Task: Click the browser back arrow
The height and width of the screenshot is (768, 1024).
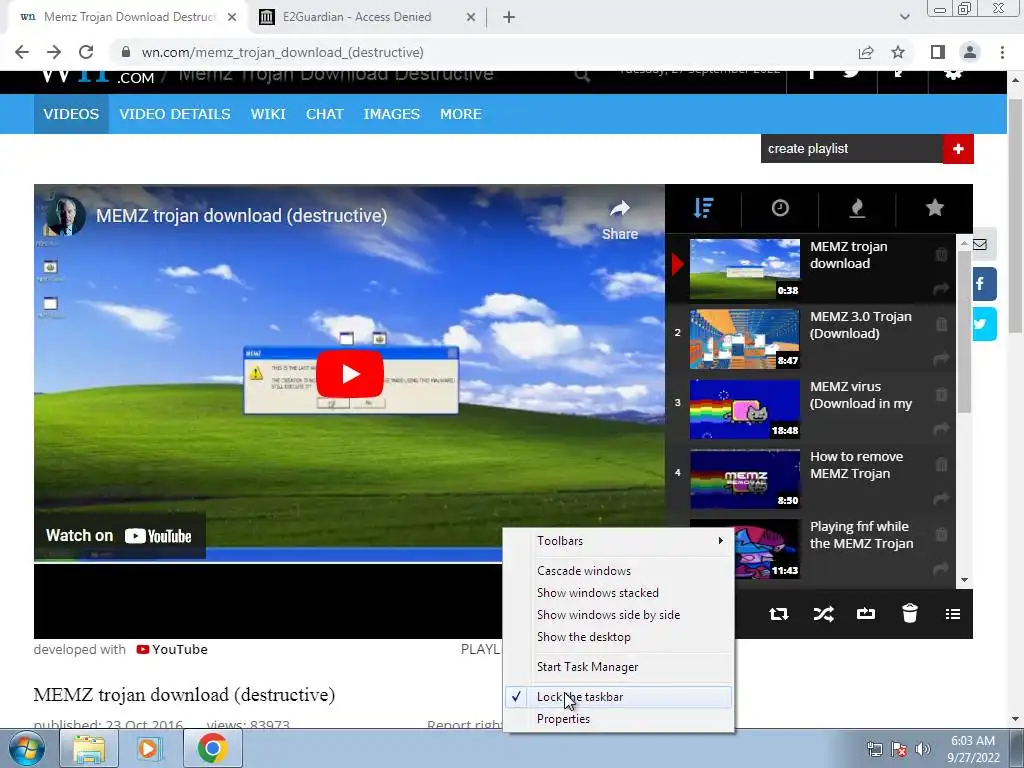Action: (x=22, y=52)
